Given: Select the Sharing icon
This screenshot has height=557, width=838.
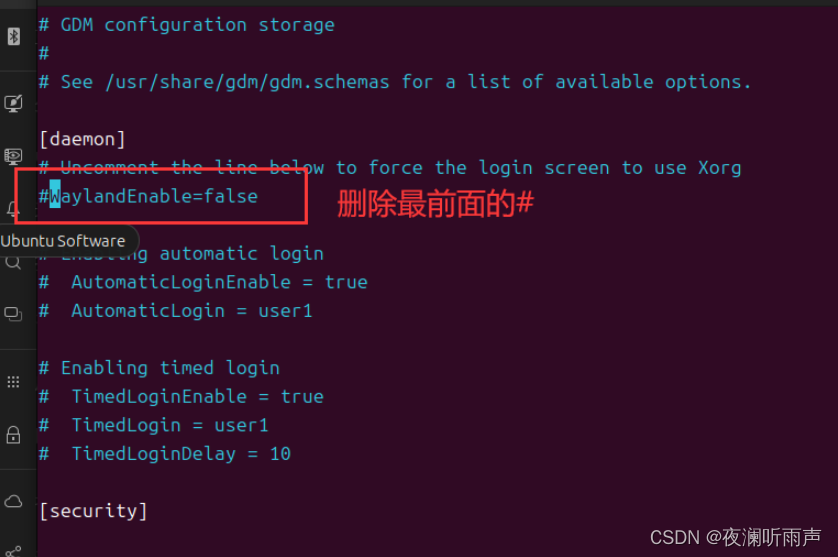Looking at the screenshot, I should coord(13,551).
